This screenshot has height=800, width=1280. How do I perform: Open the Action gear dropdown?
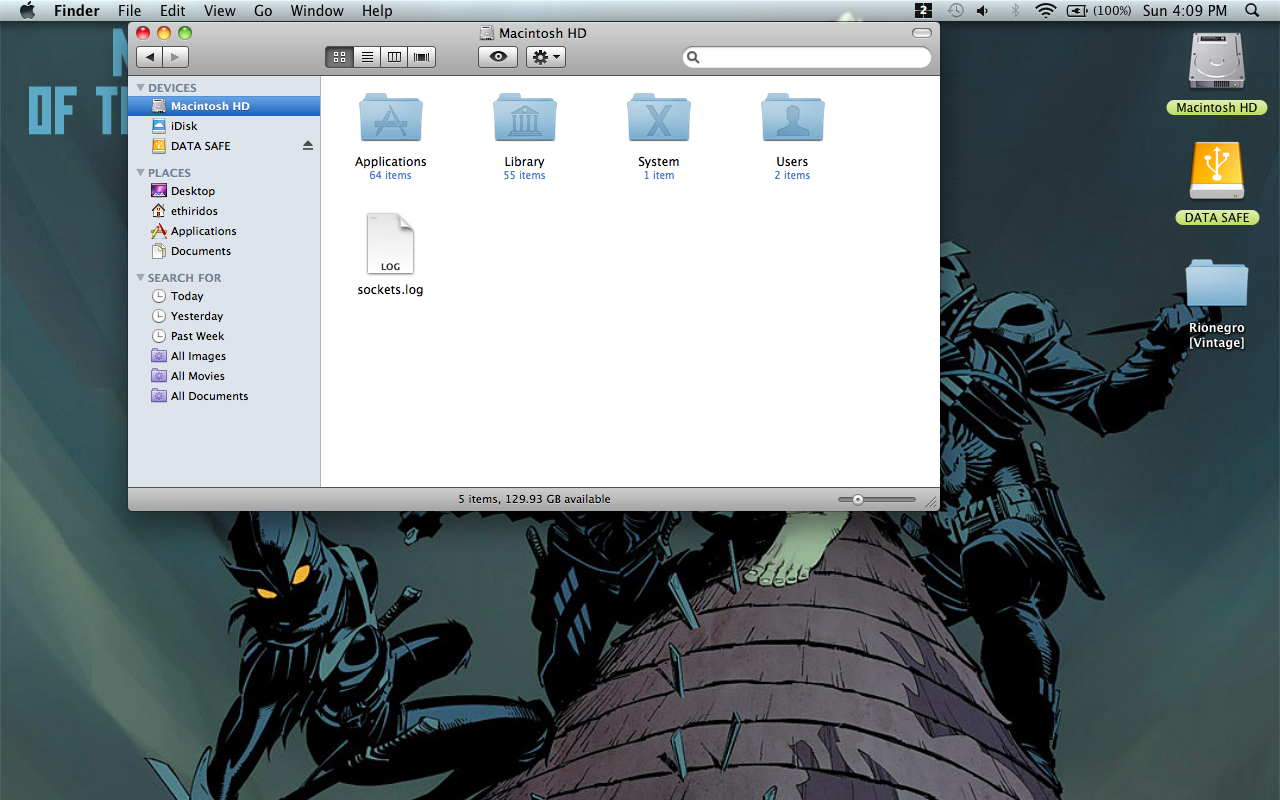tap(546, 57)
